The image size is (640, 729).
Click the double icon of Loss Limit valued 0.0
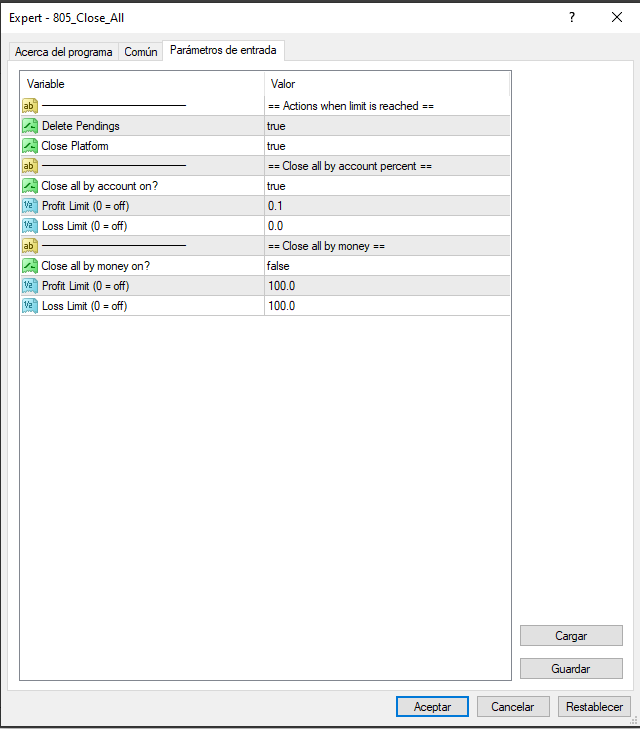coord(30,226)
